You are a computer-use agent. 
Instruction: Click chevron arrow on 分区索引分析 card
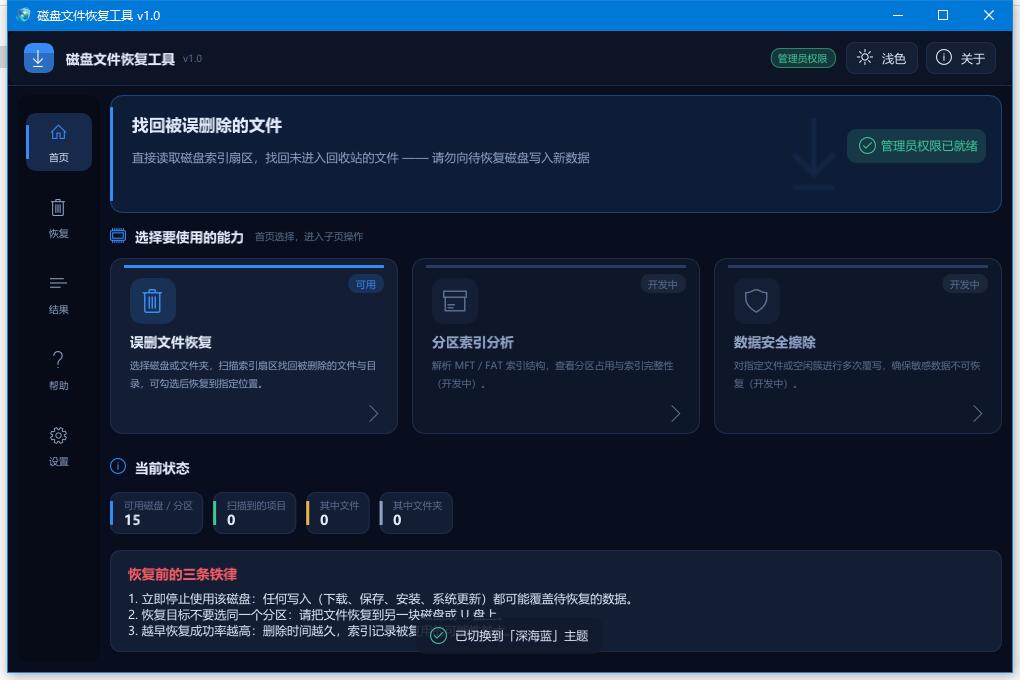pyautogui.click(x=675, y=413)
